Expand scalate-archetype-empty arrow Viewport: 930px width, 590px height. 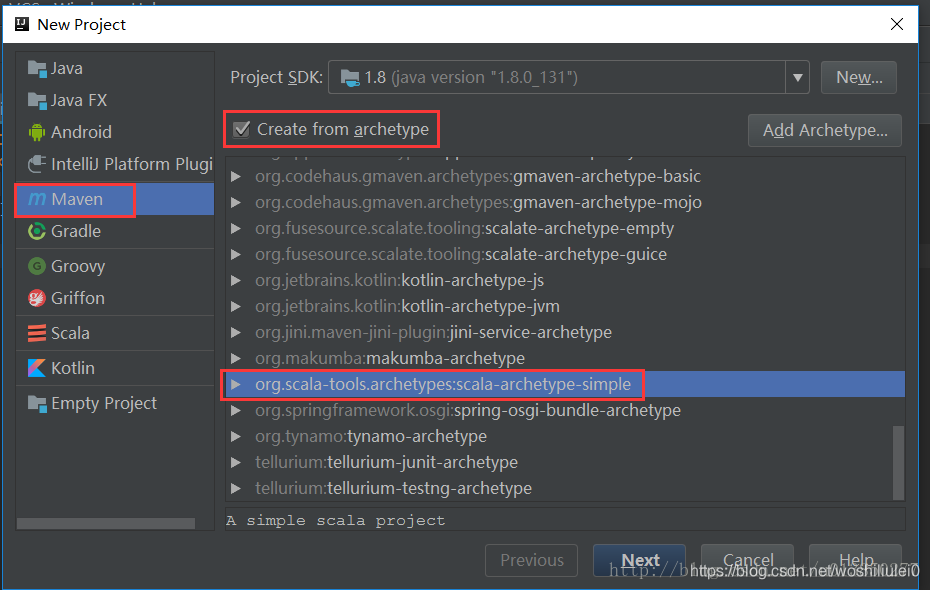tap(235, 228)
